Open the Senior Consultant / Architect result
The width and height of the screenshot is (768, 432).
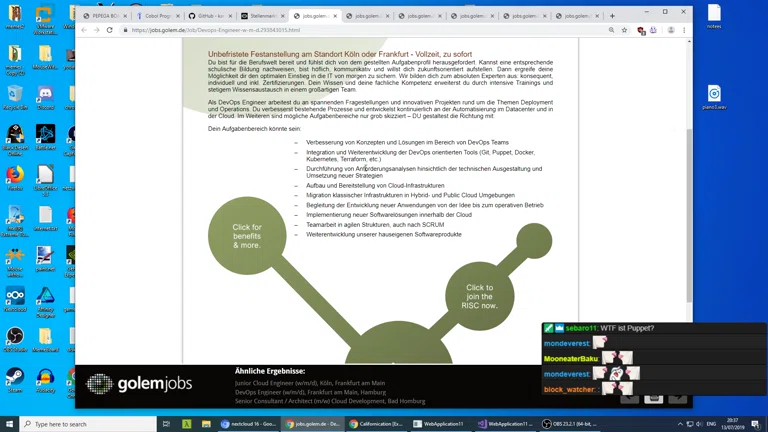click(x=330, y=401)
